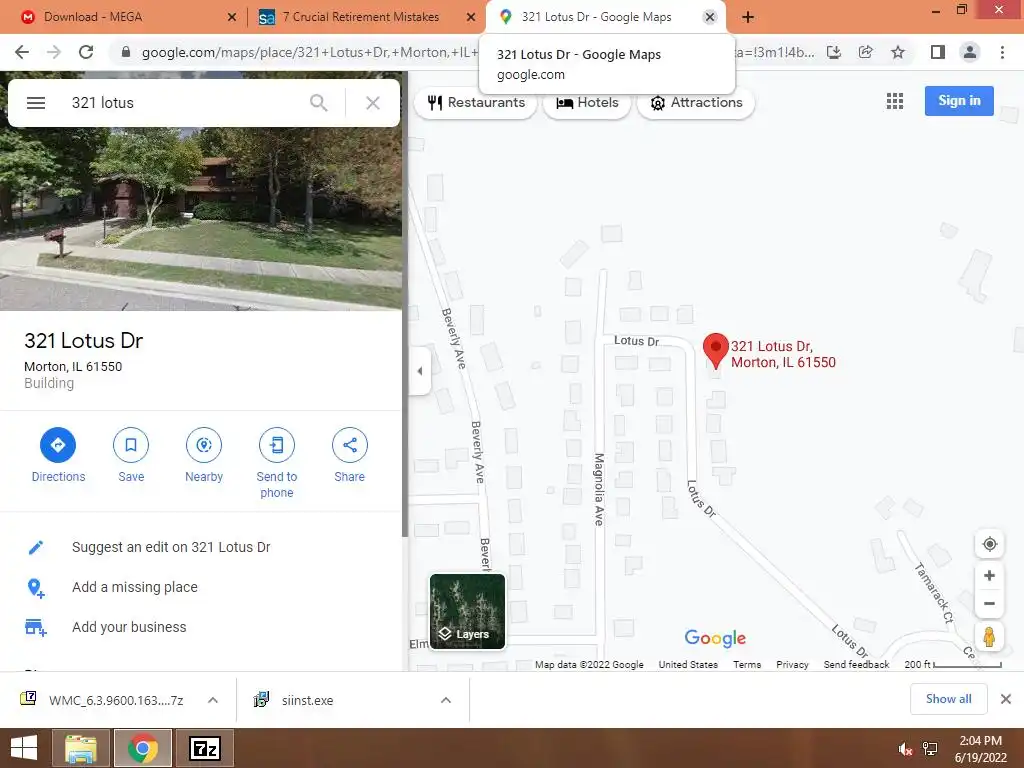Click the Directions icon button

[x=58, y=445]
